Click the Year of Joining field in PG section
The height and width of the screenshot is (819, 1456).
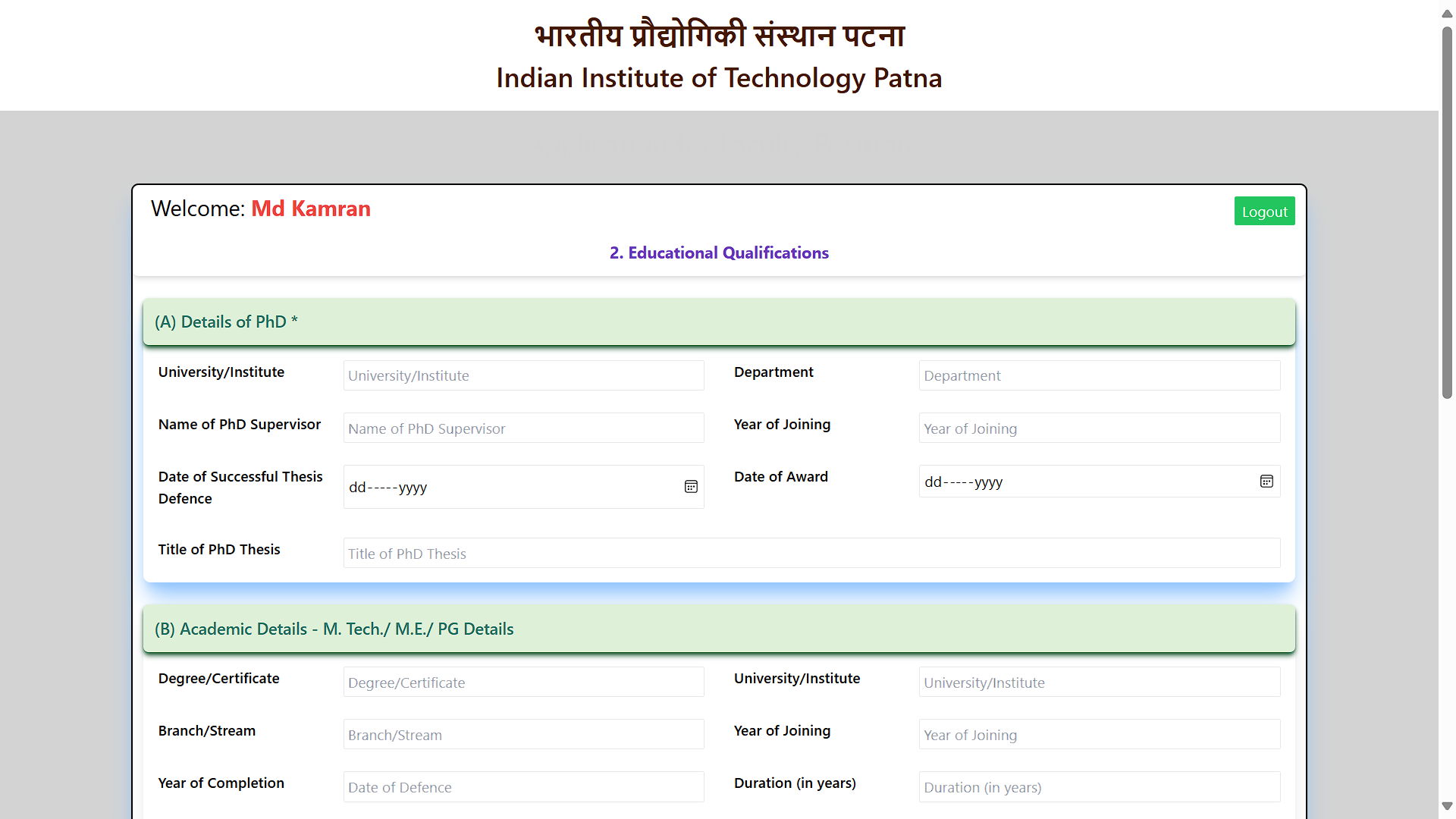1099,734
